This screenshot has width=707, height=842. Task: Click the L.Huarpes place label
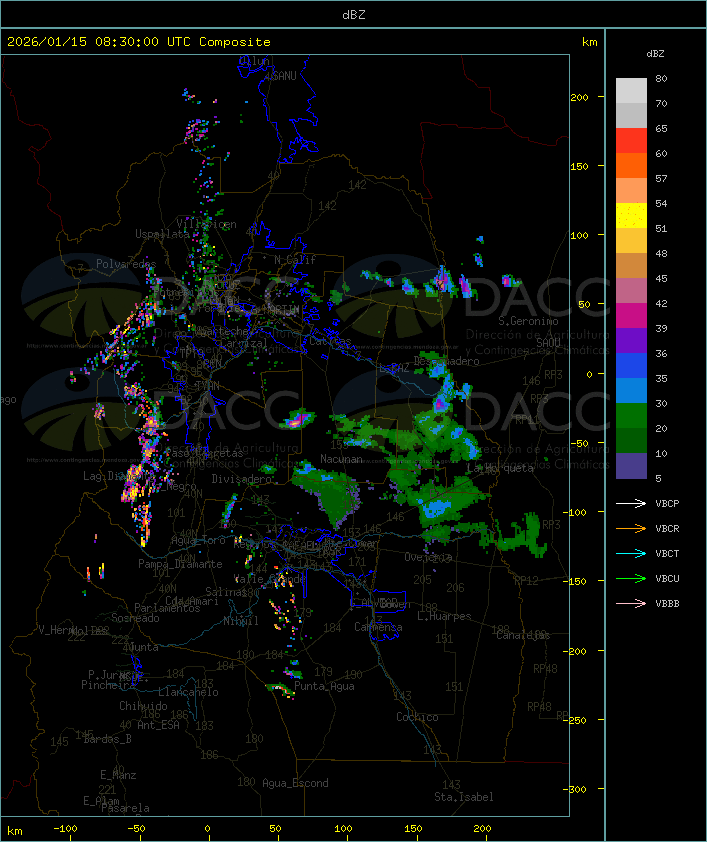[x=444, y=616]
